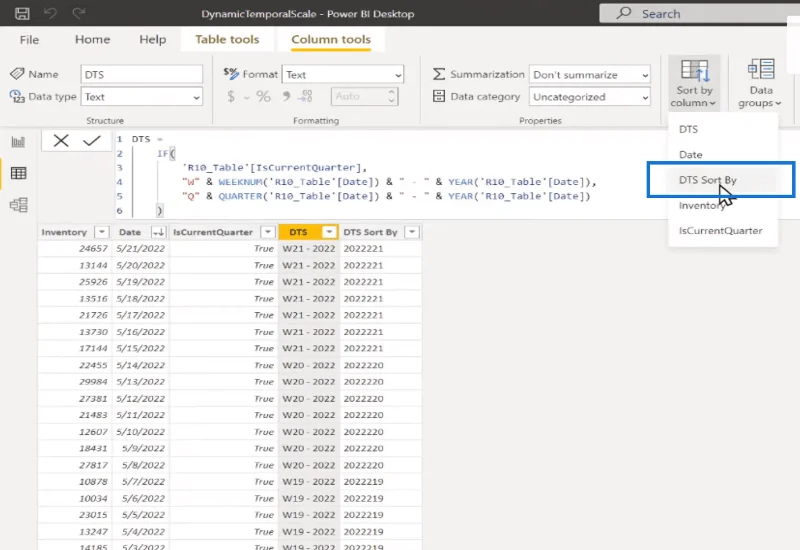Screen dimensions: 800x550
Task: Open the DTS Sort By filter dropdown
Action: [411, 232]
